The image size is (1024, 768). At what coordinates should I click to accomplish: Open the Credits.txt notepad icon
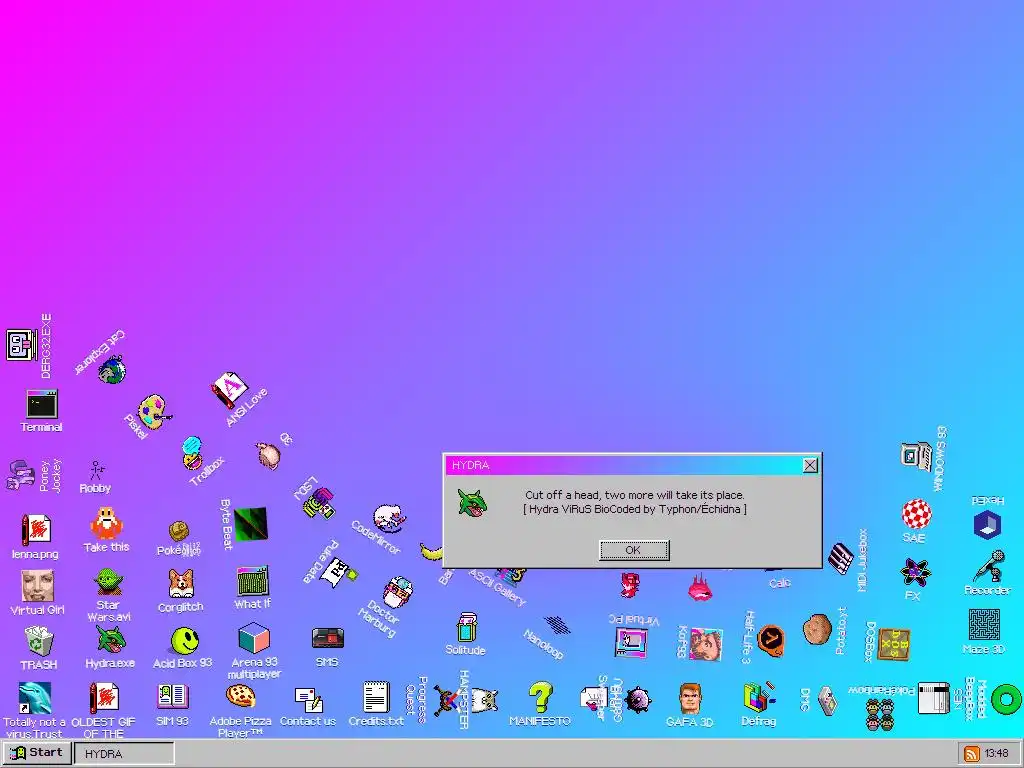tap(376, 697)
